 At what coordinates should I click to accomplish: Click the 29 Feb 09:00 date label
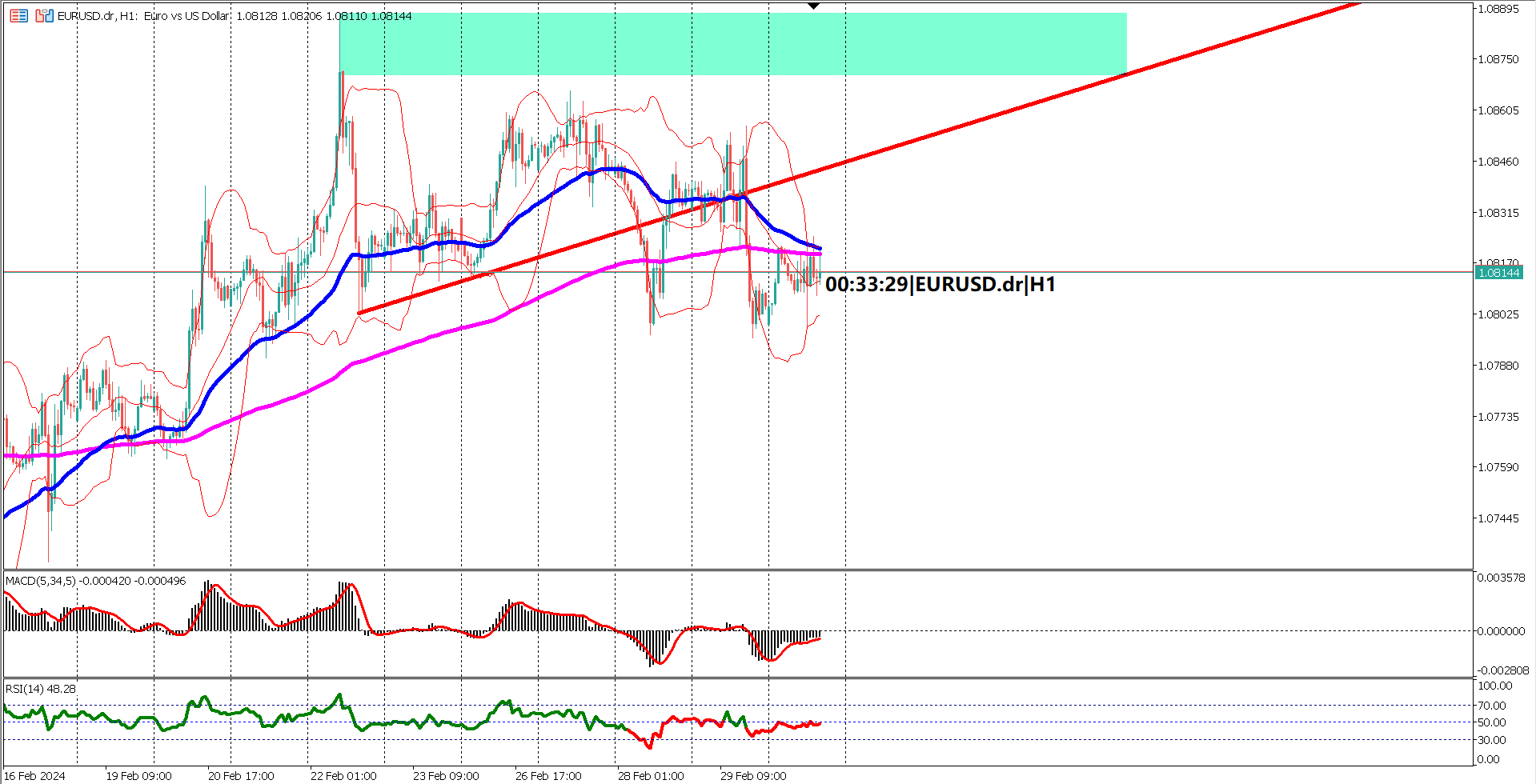752,775
